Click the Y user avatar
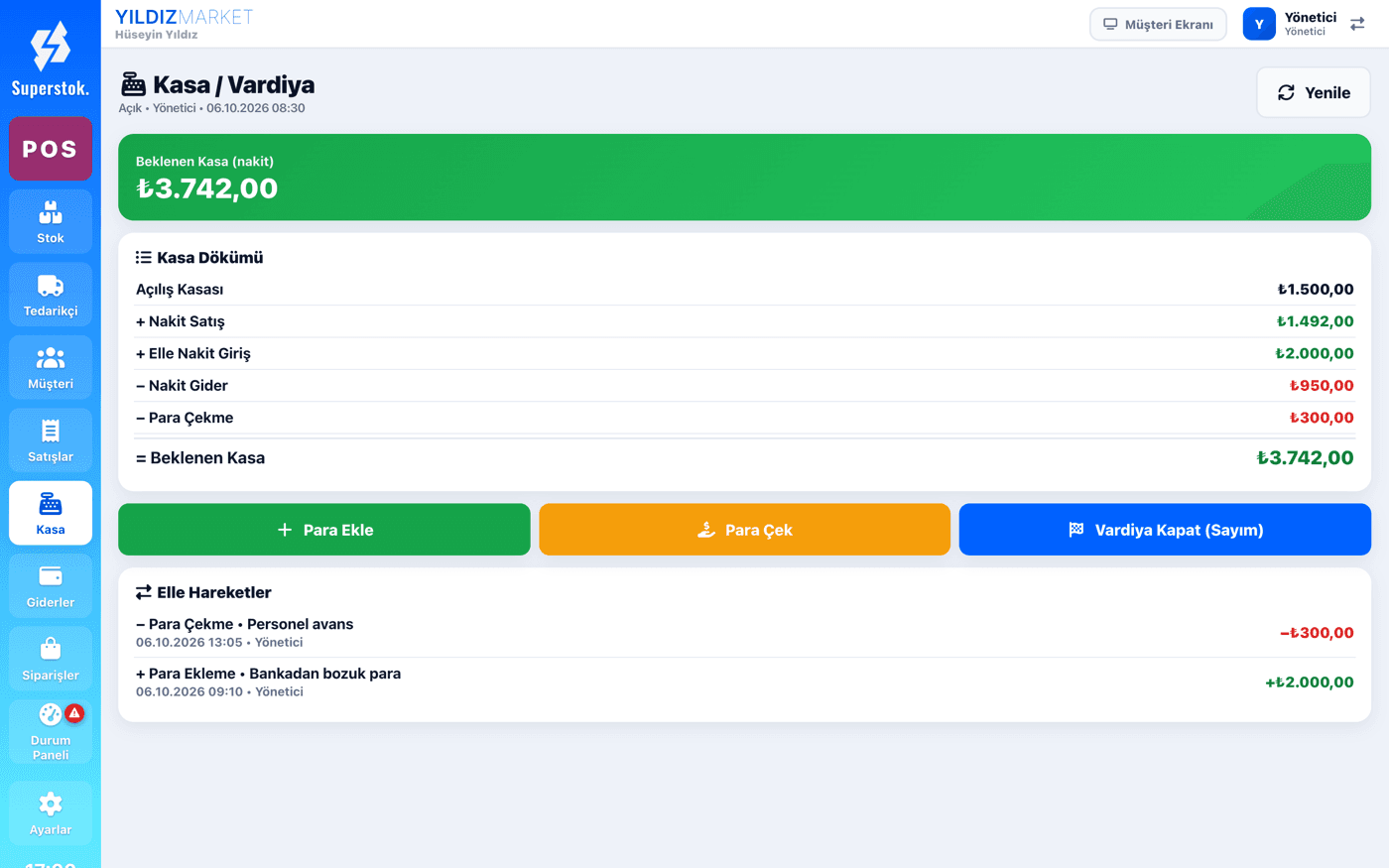This screenshot has width=1389, height=868. click(1259, 24)
